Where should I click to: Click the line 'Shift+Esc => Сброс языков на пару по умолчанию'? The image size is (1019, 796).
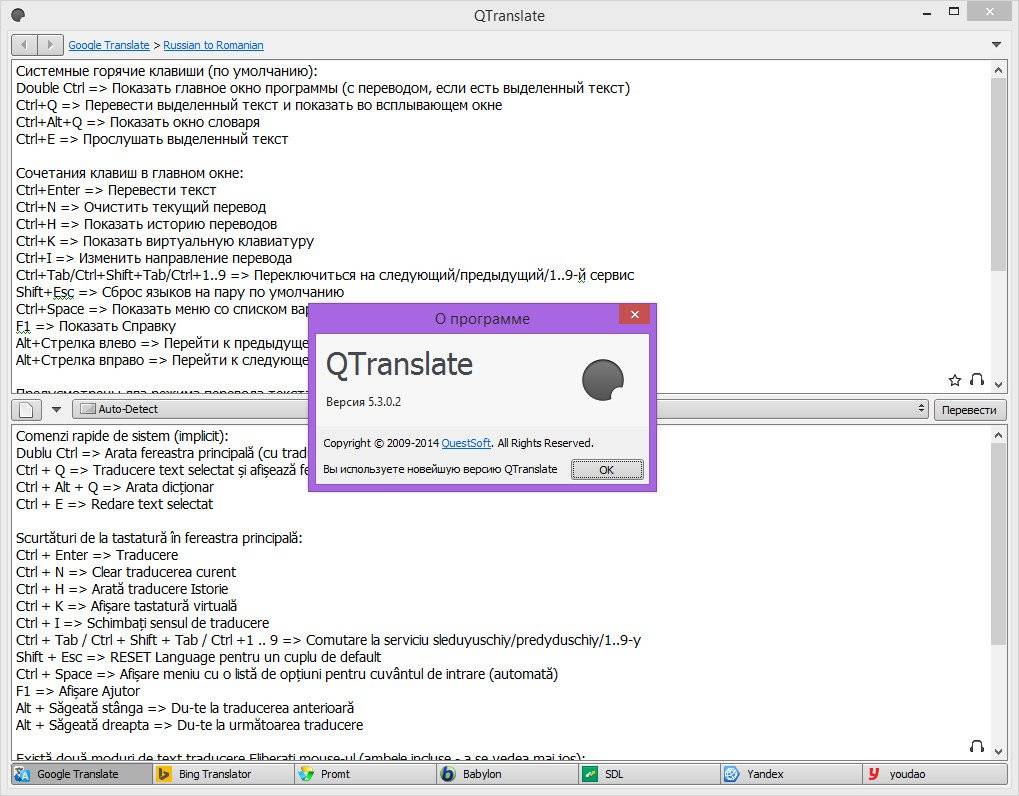click(x=180, y=292)
